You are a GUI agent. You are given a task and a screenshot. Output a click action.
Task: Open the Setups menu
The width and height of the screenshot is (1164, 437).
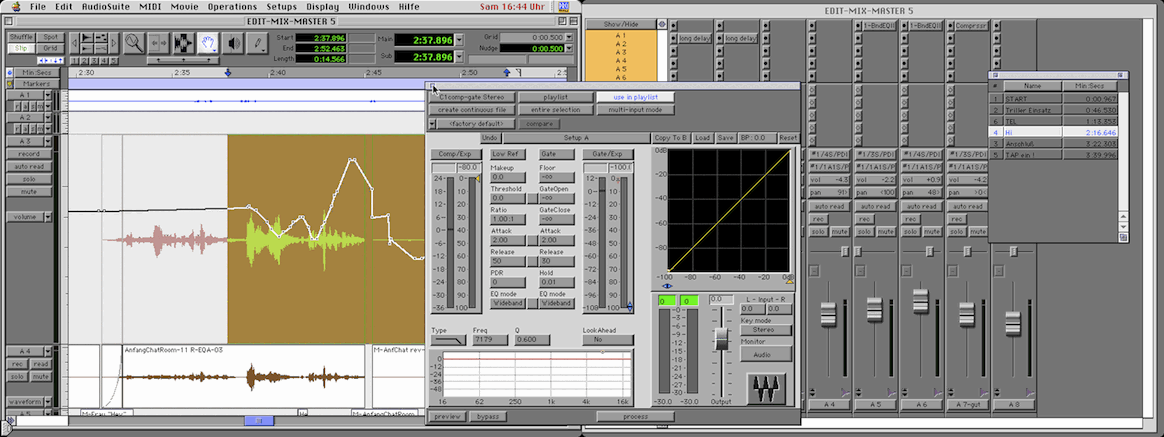[281, 7]
